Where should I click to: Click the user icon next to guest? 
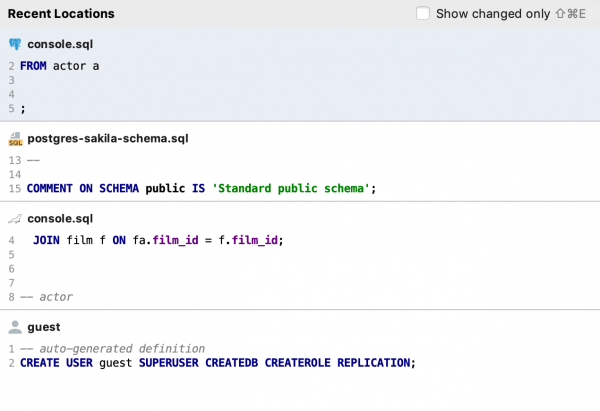pyautogui.click(x=15, y=327)
